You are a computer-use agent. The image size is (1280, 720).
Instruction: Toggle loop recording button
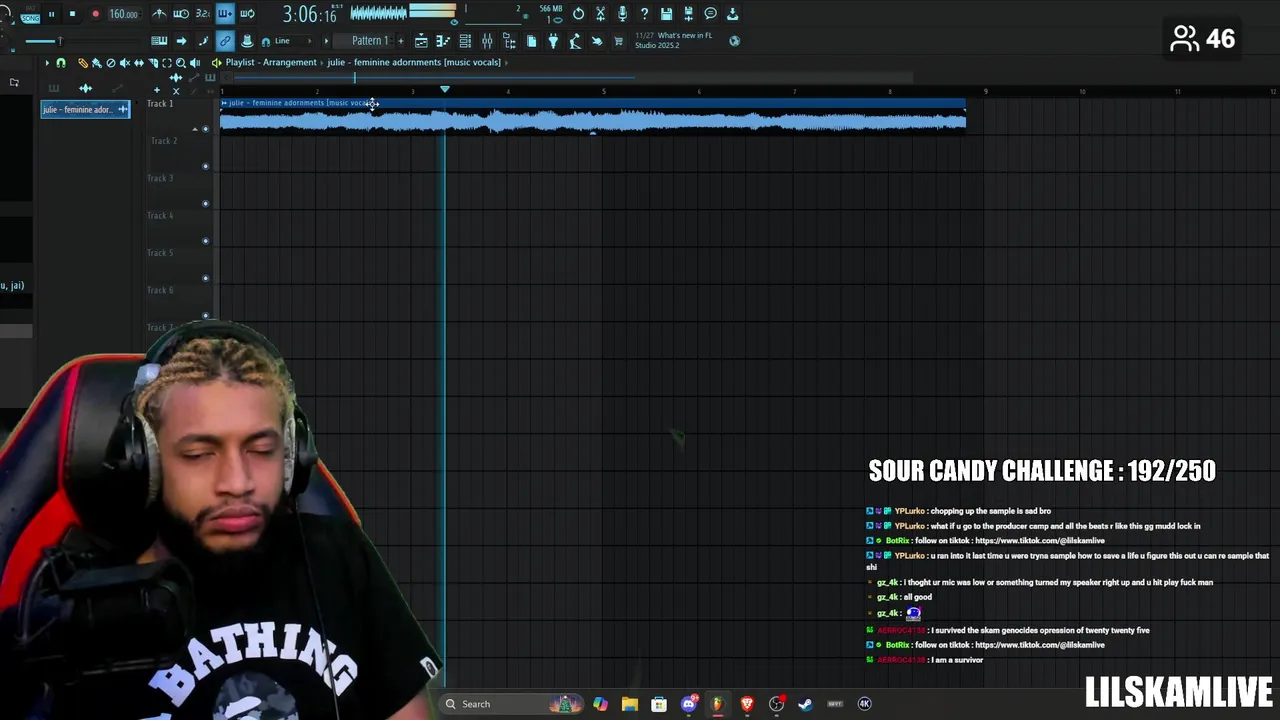tap(247, 14)
